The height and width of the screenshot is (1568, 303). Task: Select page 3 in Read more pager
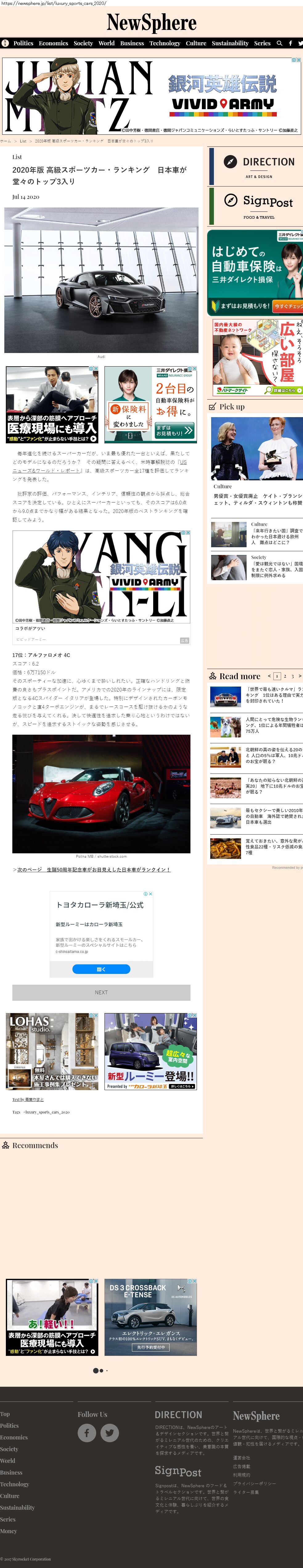tap(292, 676)
